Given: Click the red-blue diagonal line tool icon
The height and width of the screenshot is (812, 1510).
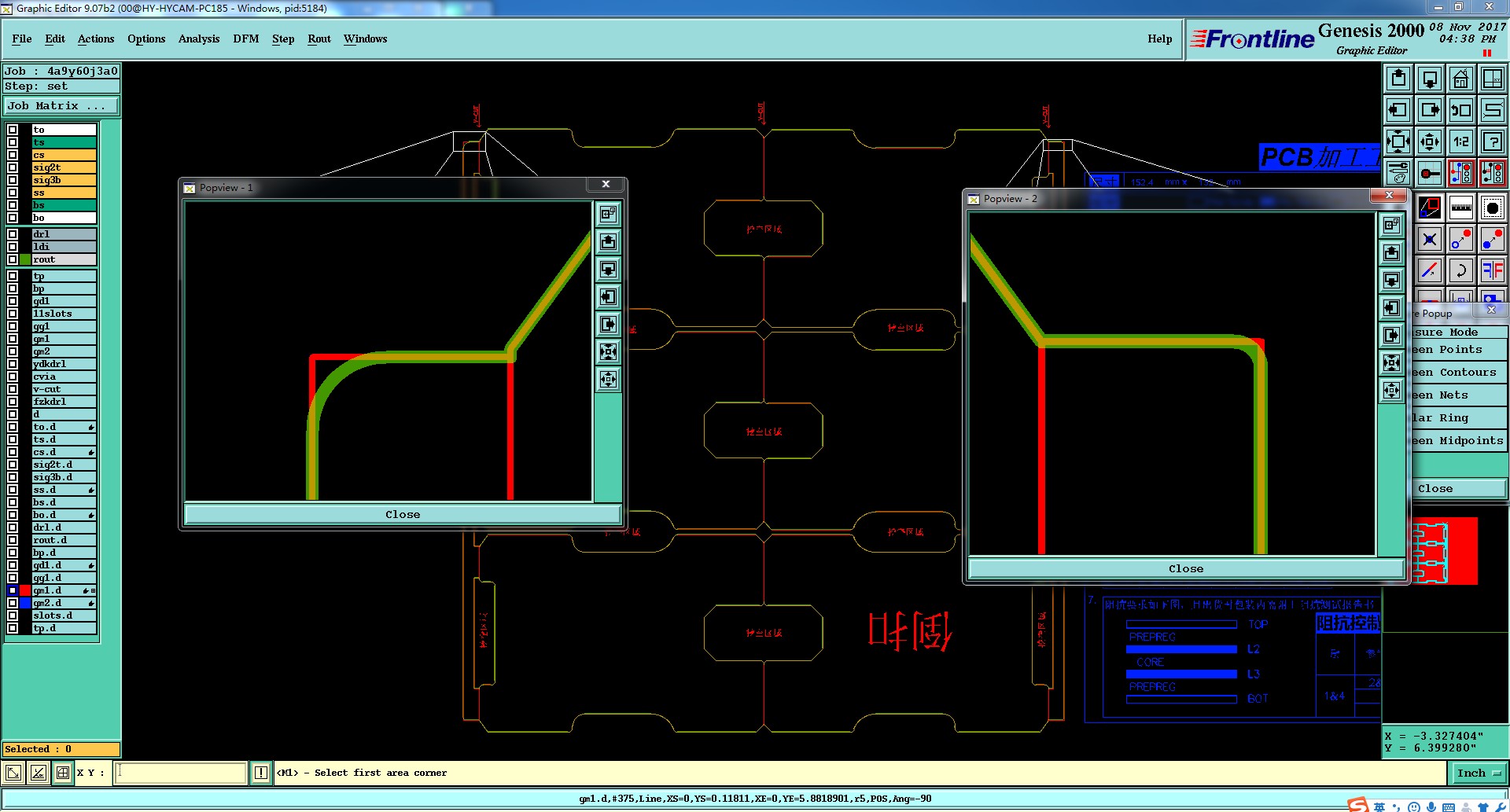Looking at the screenshot, I should point(1430,270).
